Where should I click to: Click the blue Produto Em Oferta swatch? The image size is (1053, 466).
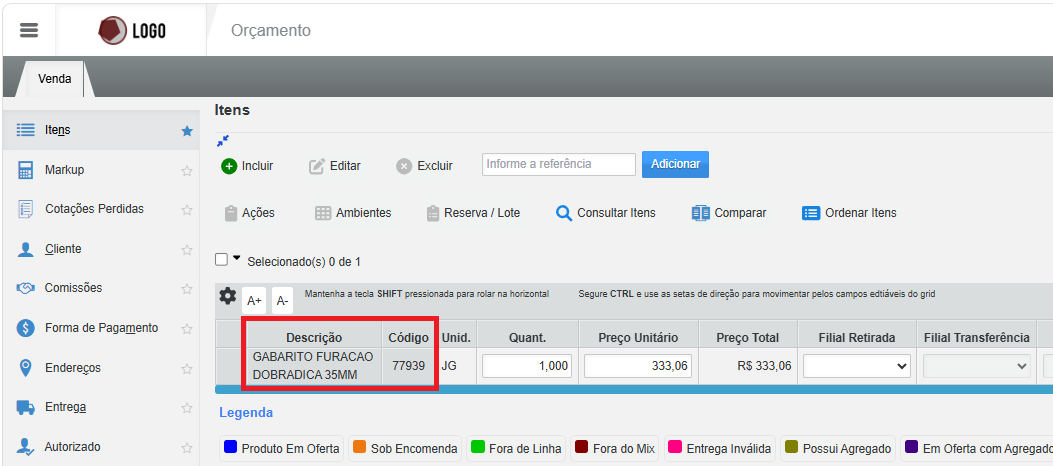coord(230,448)
